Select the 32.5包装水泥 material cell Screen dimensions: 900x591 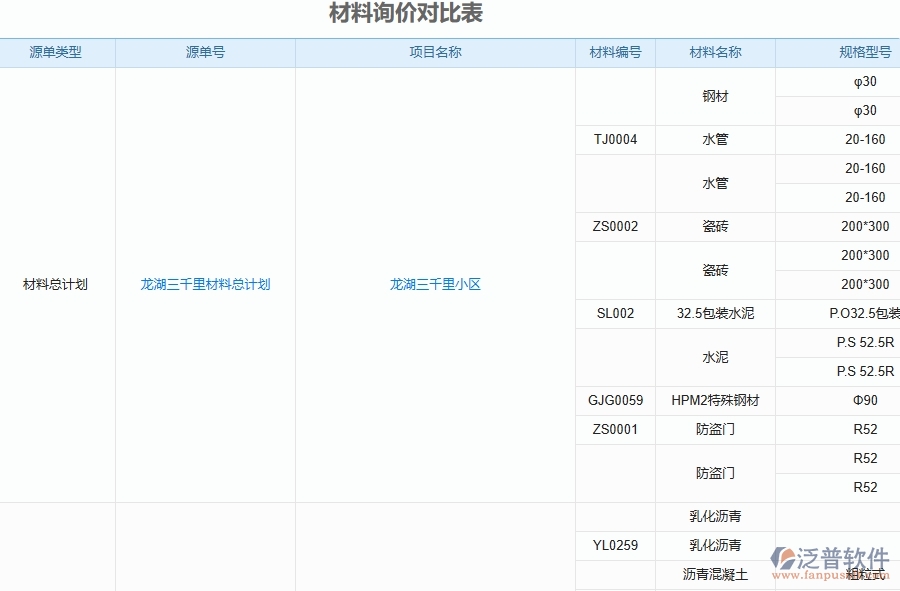pos(715,313)
